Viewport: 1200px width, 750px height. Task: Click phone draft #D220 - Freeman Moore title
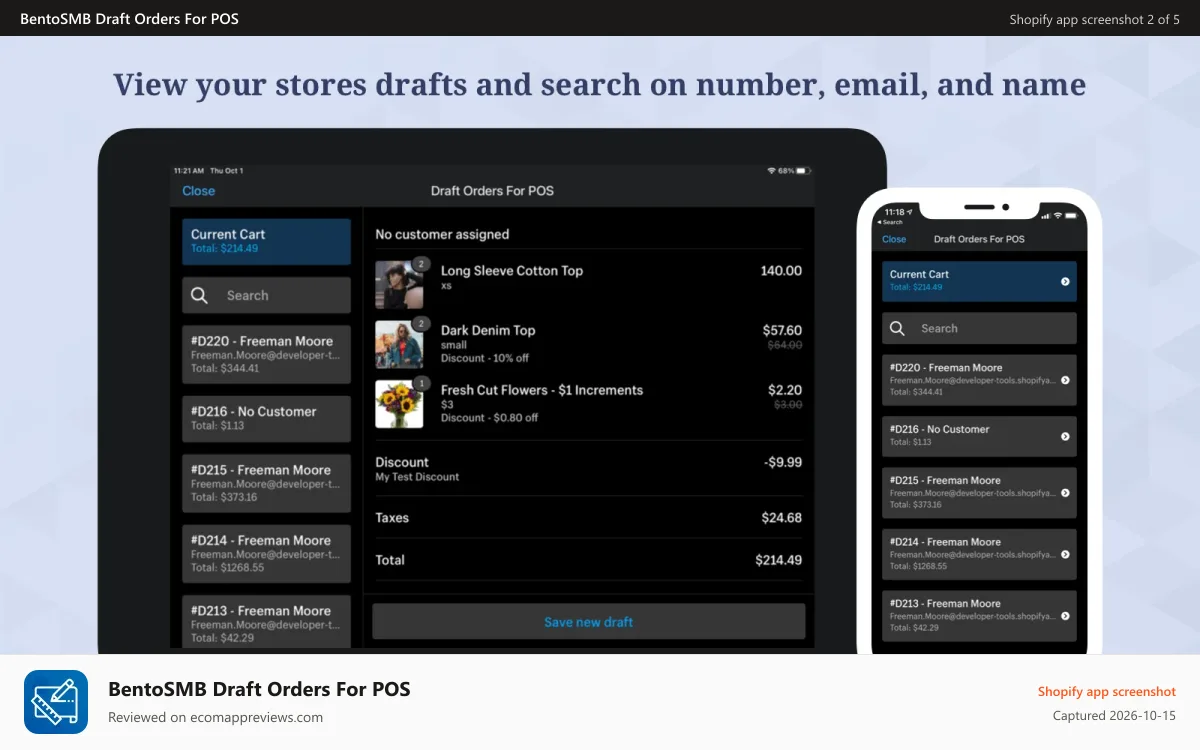946,368
